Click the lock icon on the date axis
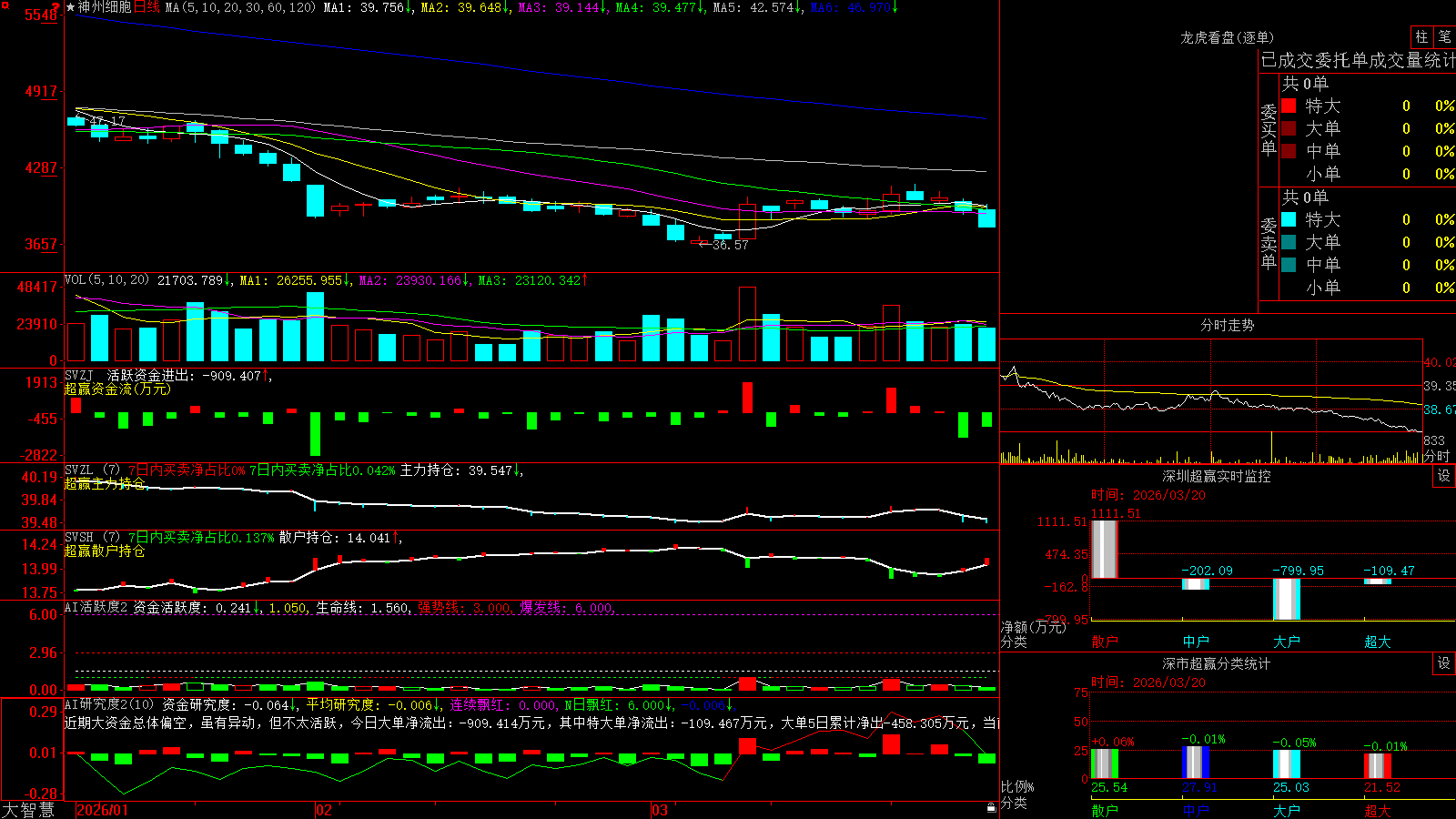Viewport: 1456px width, 819px height. (991, 808)
